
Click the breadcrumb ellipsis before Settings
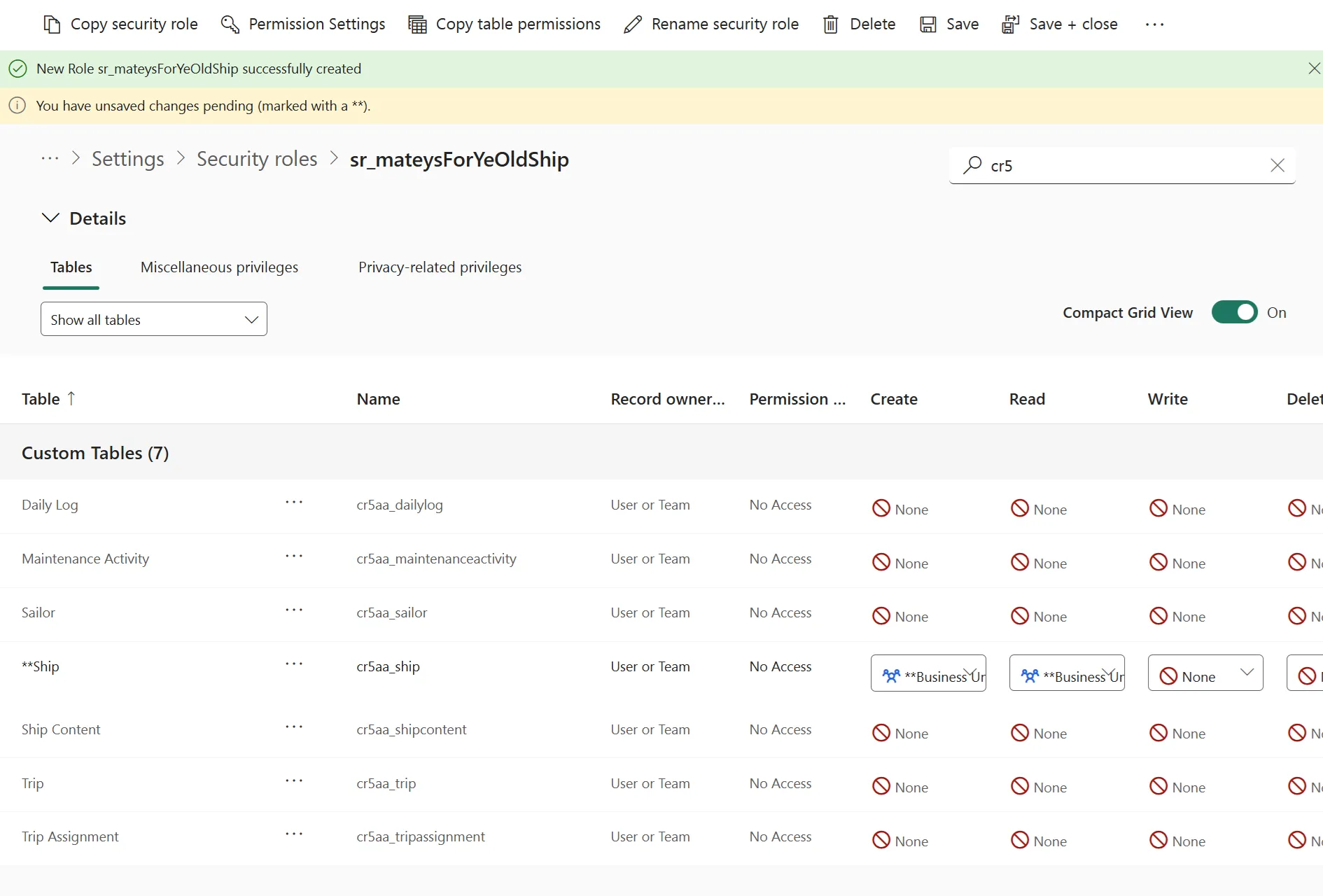[50, 159]
